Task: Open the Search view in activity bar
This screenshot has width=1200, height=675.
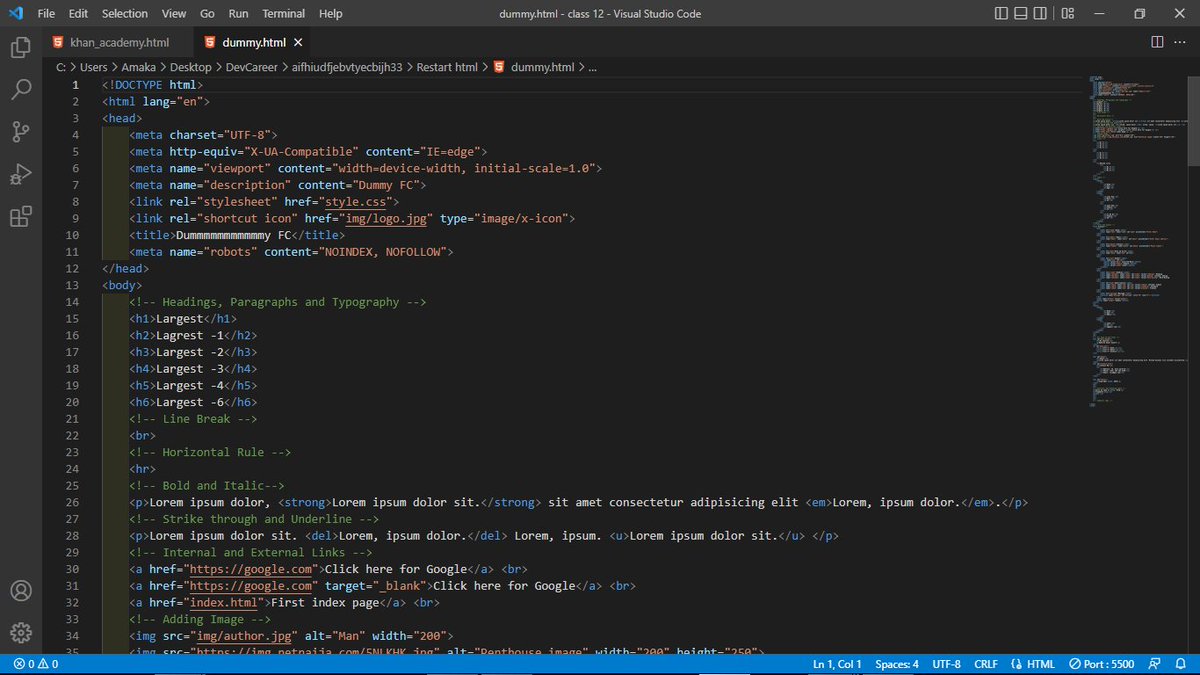Action: pos(21,90)
